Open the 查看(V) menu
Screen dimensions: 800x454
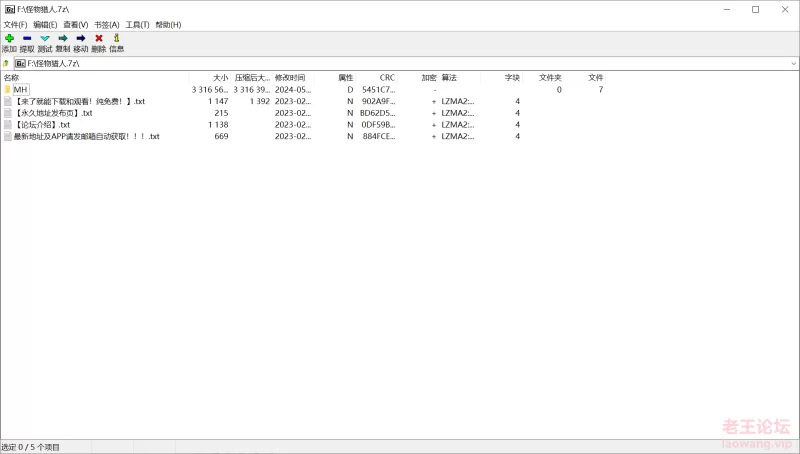point(76,24)
